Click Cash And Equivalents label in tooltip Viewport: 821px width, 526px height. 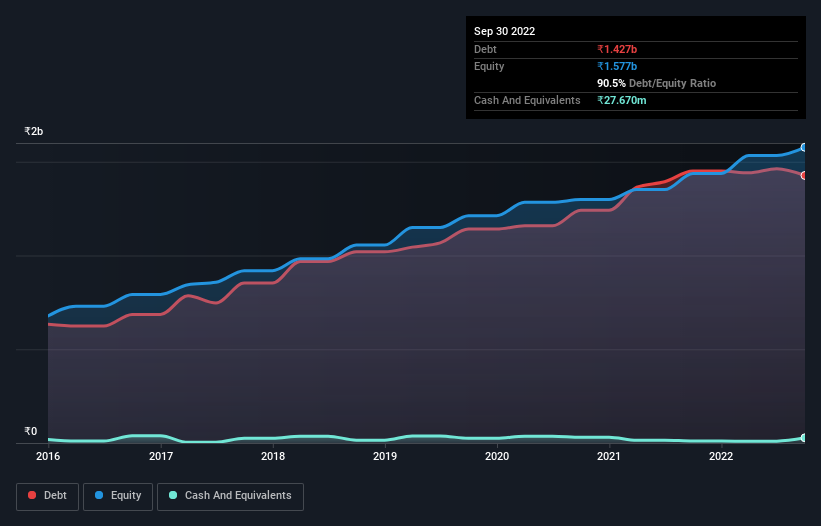[527, 100]
